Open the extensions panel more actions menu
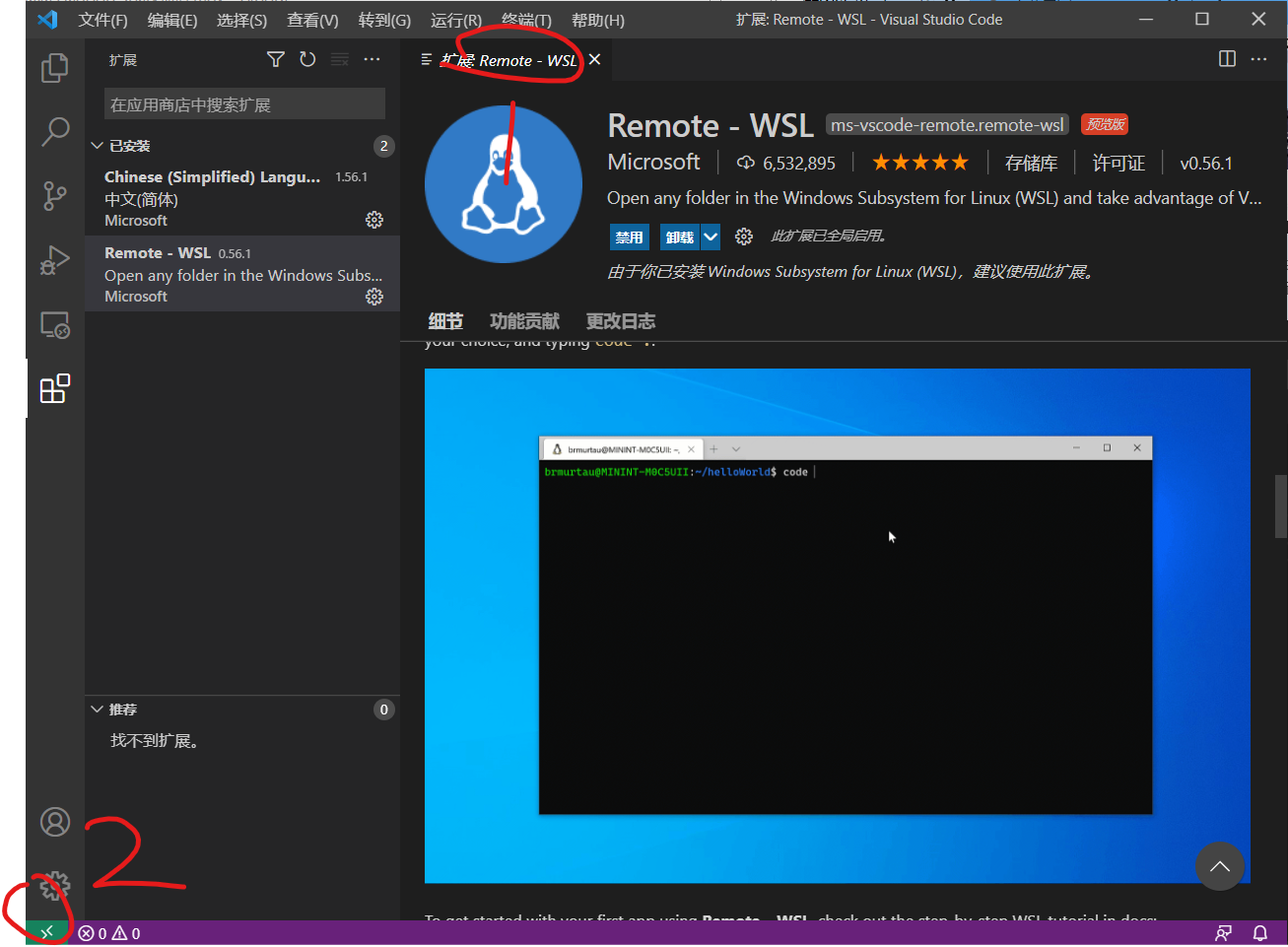This screenshot has width=1288, height=947. tap(372, 60)
